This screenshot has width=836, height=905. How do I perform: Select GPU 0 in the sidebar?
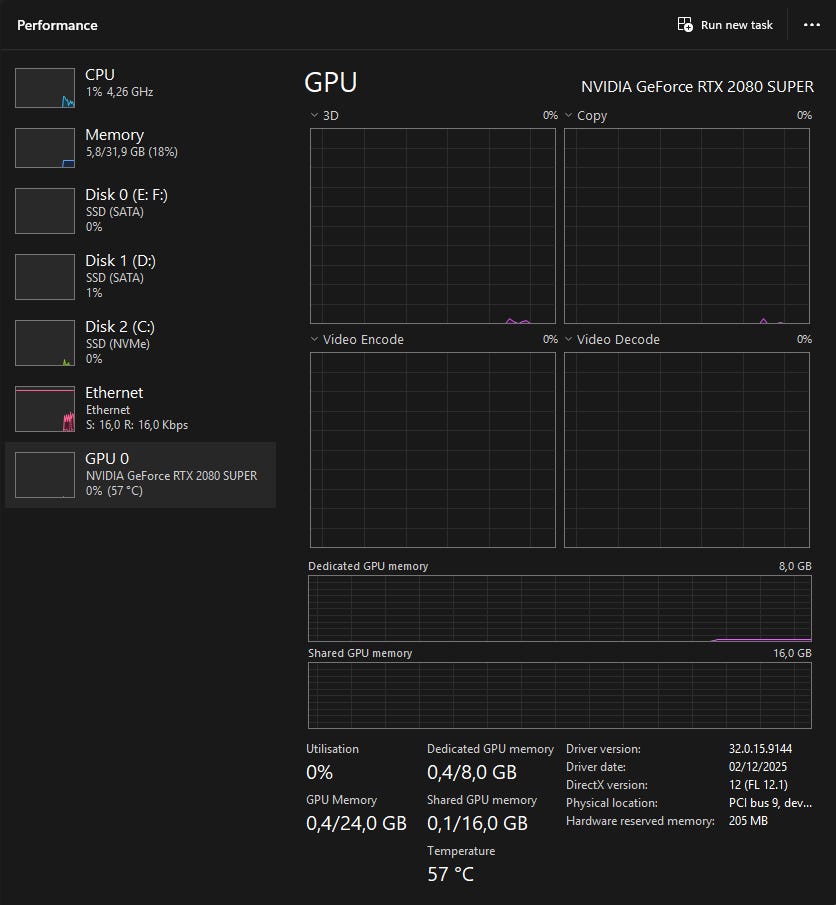point(140,474)
